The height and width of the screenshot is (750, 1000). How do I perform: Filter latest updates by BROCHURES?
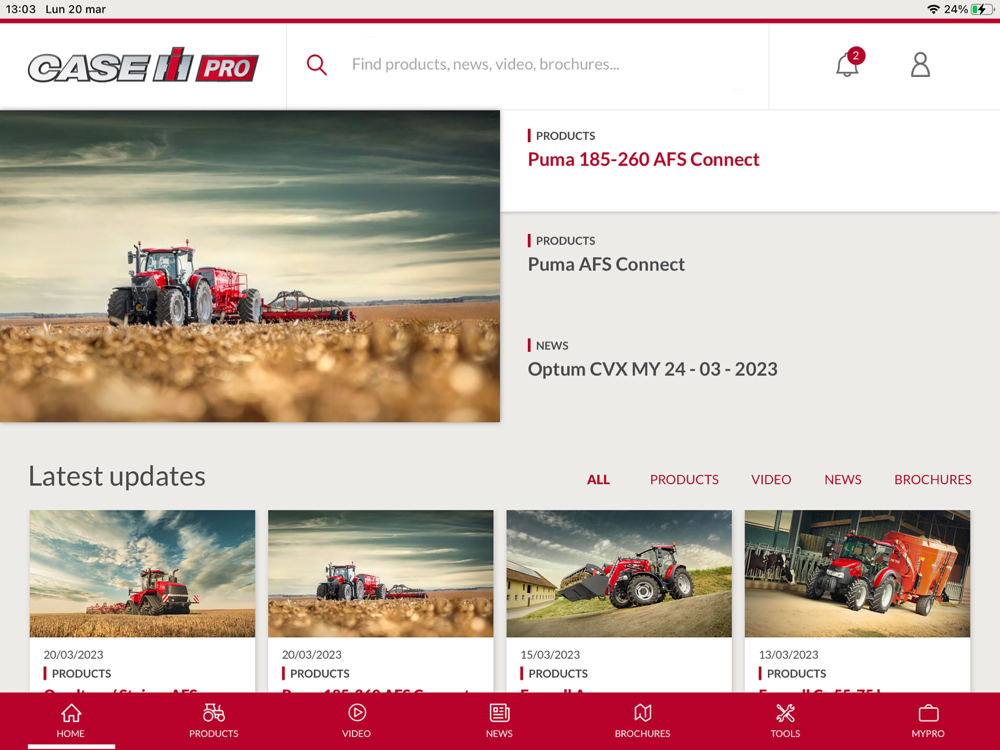932,480
